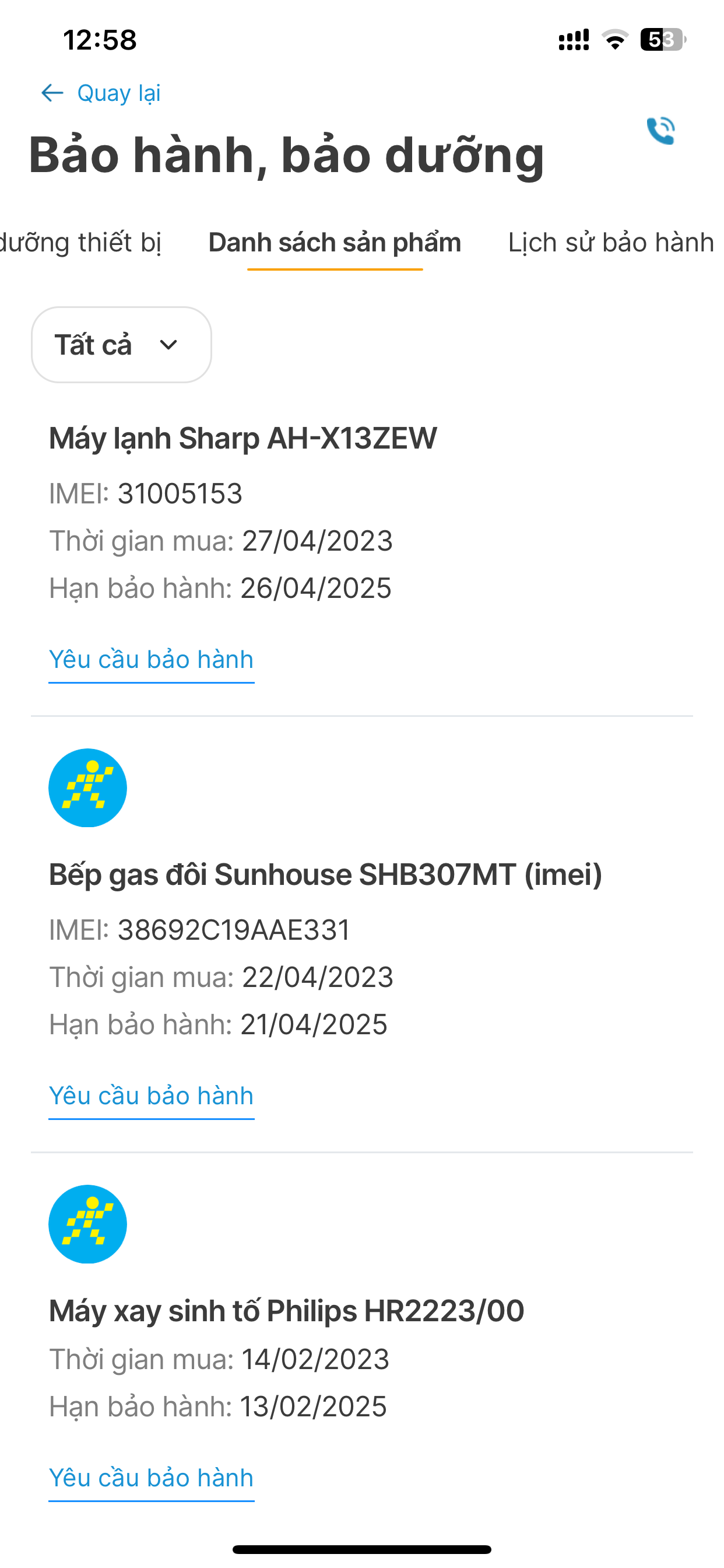Select the 'Danh sách sản phẩm' tab
Image resolution: width=724 pixels, height=1568 pixels.
335,242
